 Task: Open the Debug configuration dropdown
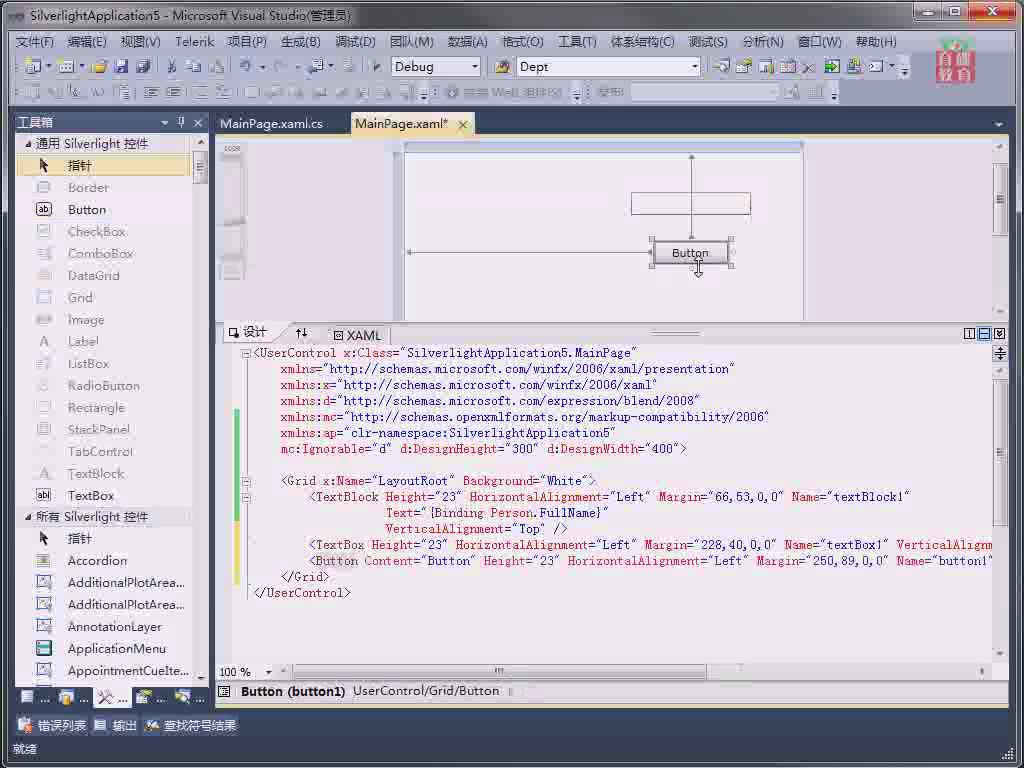[475, 67]
